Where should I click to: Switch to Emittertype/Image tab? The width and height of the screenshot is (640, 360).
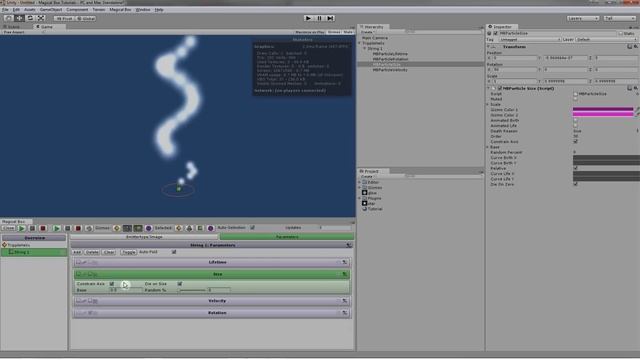(144, 237)
